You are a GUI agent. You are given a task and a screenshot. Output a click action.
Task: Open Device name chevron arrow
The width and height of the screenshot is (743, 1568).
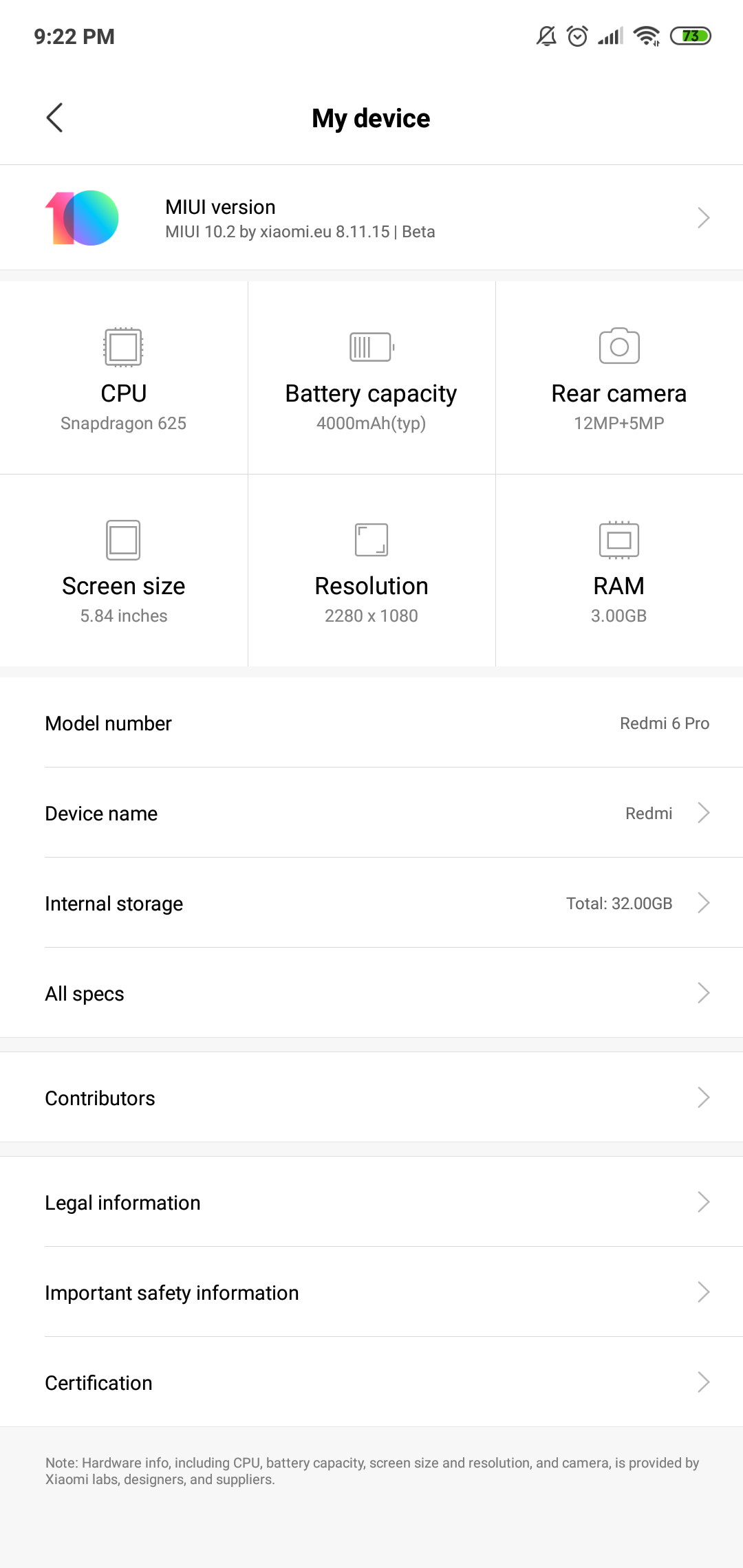click(x=703, y=813)
